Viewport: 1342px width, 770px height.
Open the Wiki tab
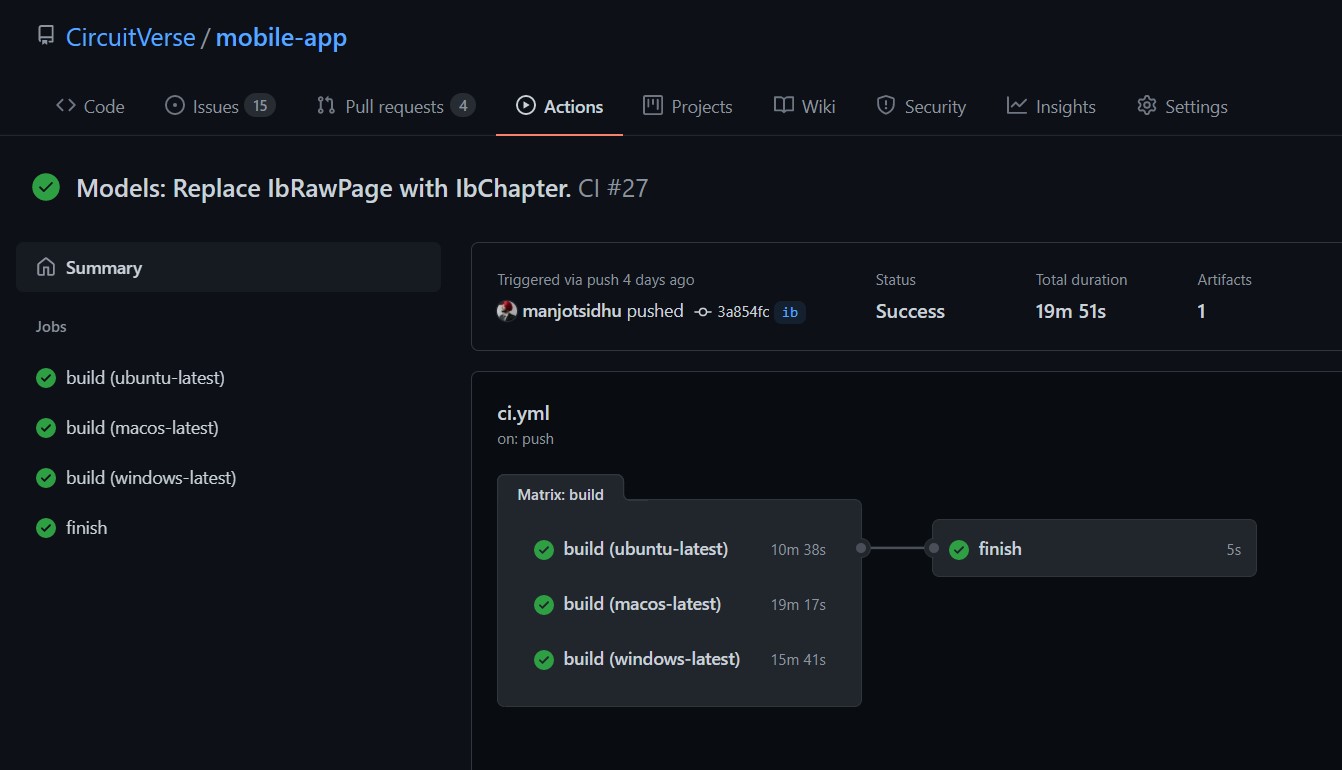pyautogui.click(x=805, y=106)
